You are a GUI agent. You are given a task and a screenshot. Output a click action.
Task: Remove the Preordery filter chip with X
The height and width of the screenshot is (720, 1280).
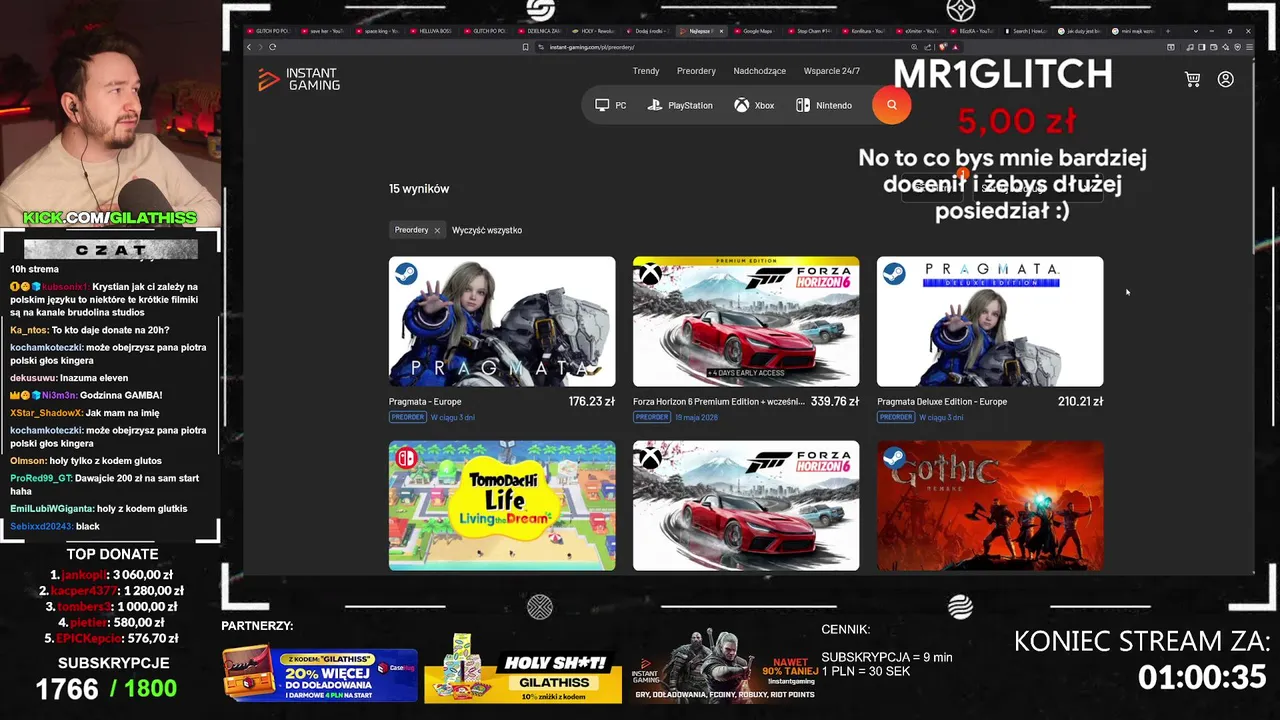click(x=437, y=230)
